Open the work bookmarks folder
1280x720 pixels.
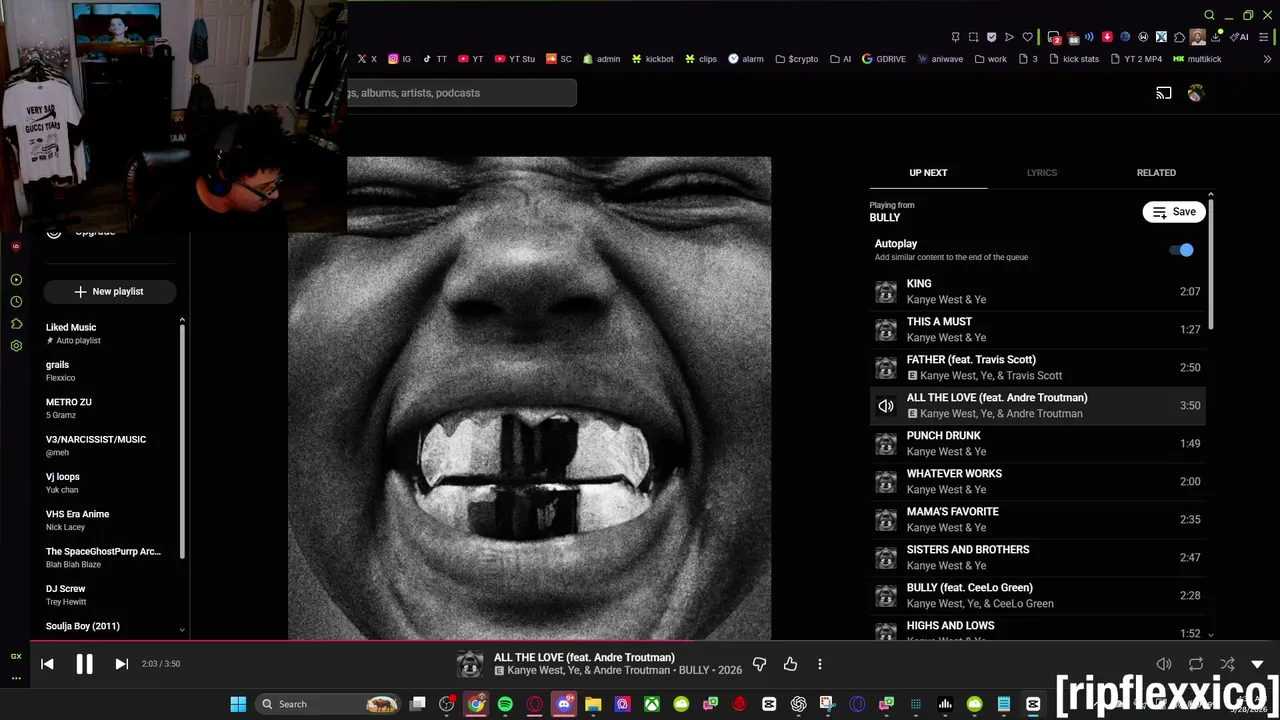[990, 59]
